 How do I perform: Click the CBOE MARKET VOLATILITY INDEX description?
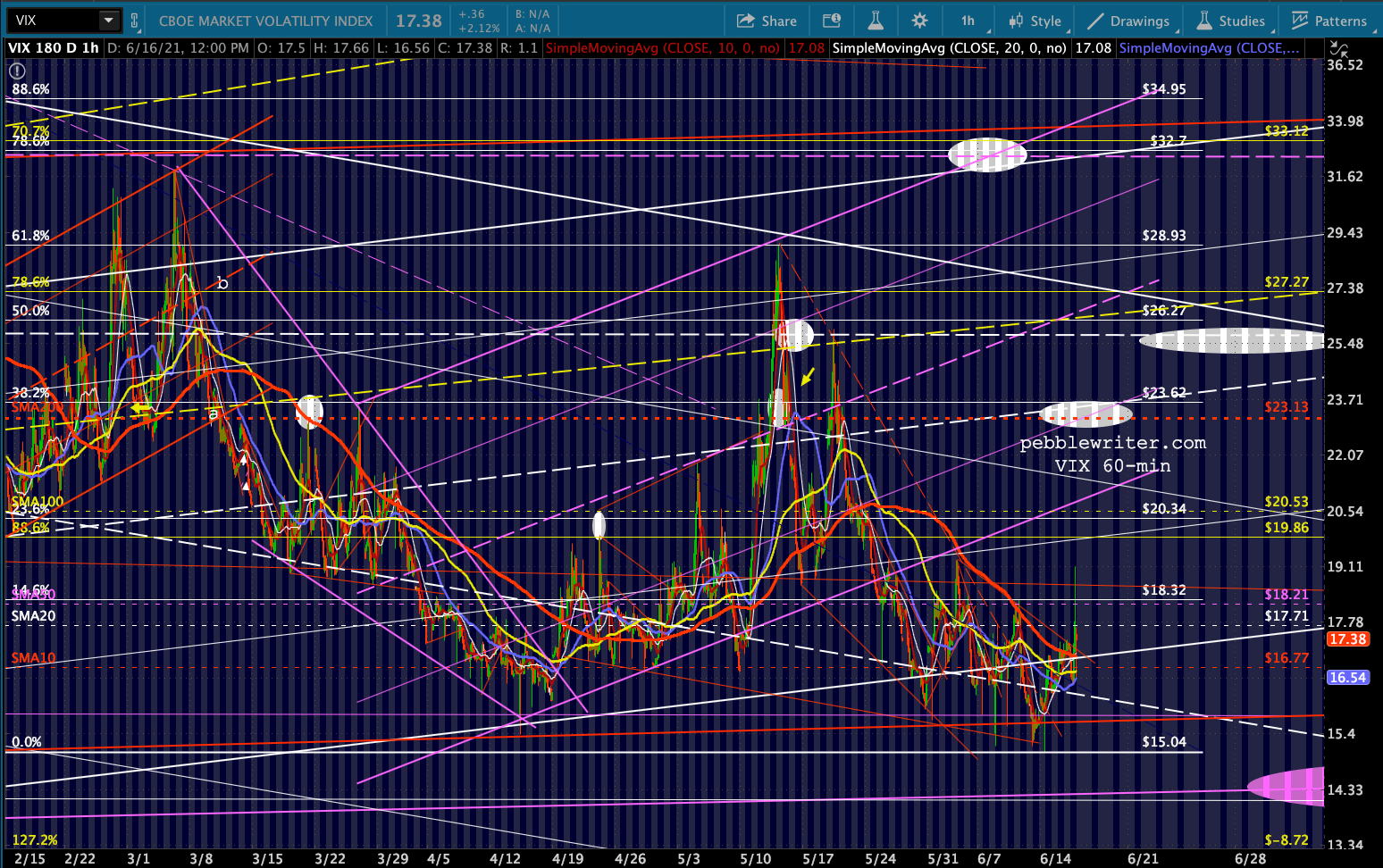[266, 21]
